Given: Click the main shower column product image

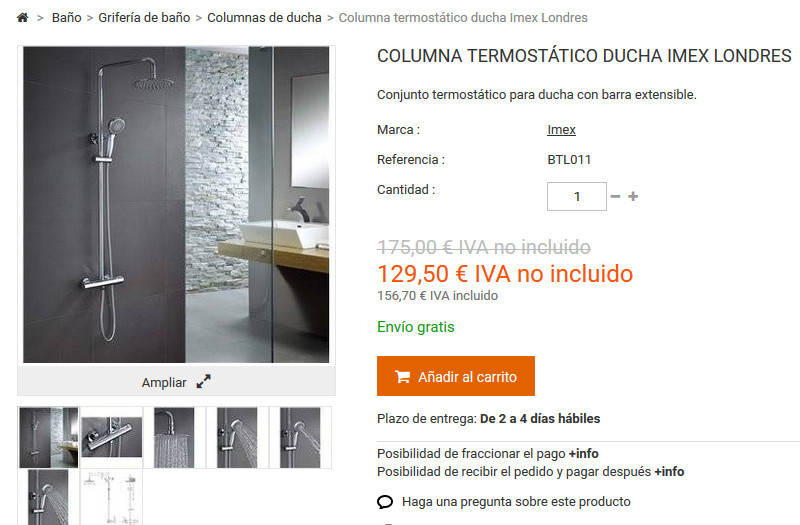Looking at the screenshot, I should pyautogui.click(x=176, y=205).
